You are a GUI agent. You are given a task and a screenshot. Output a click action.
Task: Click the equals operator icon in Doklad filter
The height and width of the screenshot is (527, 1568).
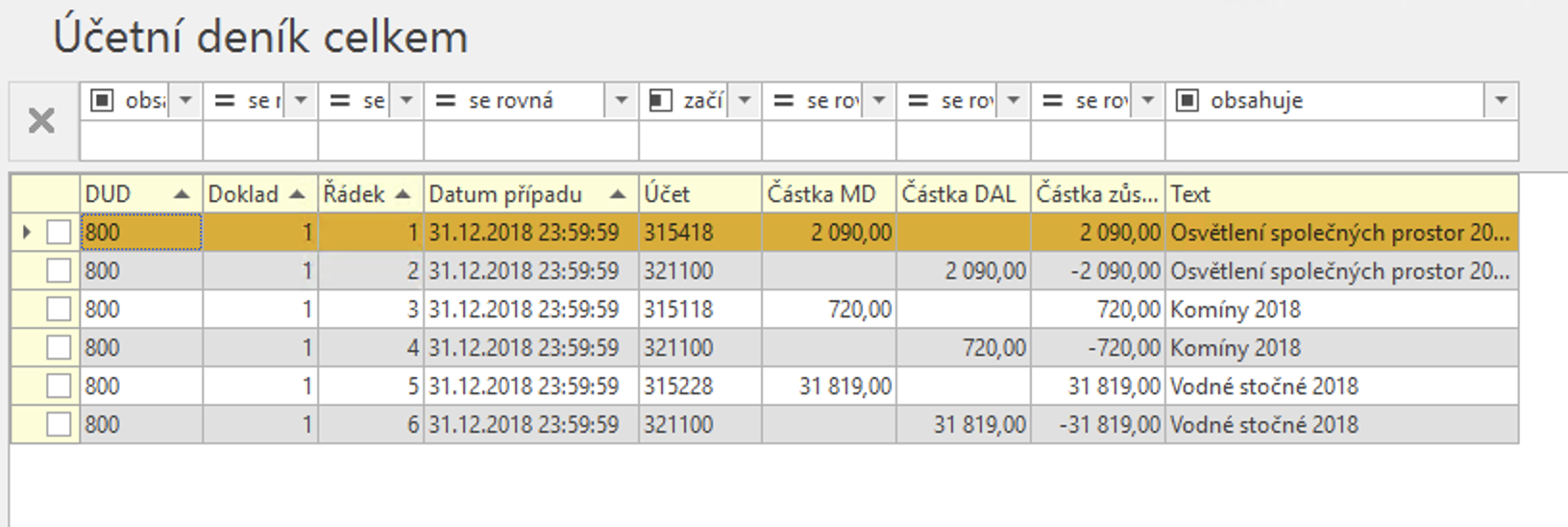point(225,101)
